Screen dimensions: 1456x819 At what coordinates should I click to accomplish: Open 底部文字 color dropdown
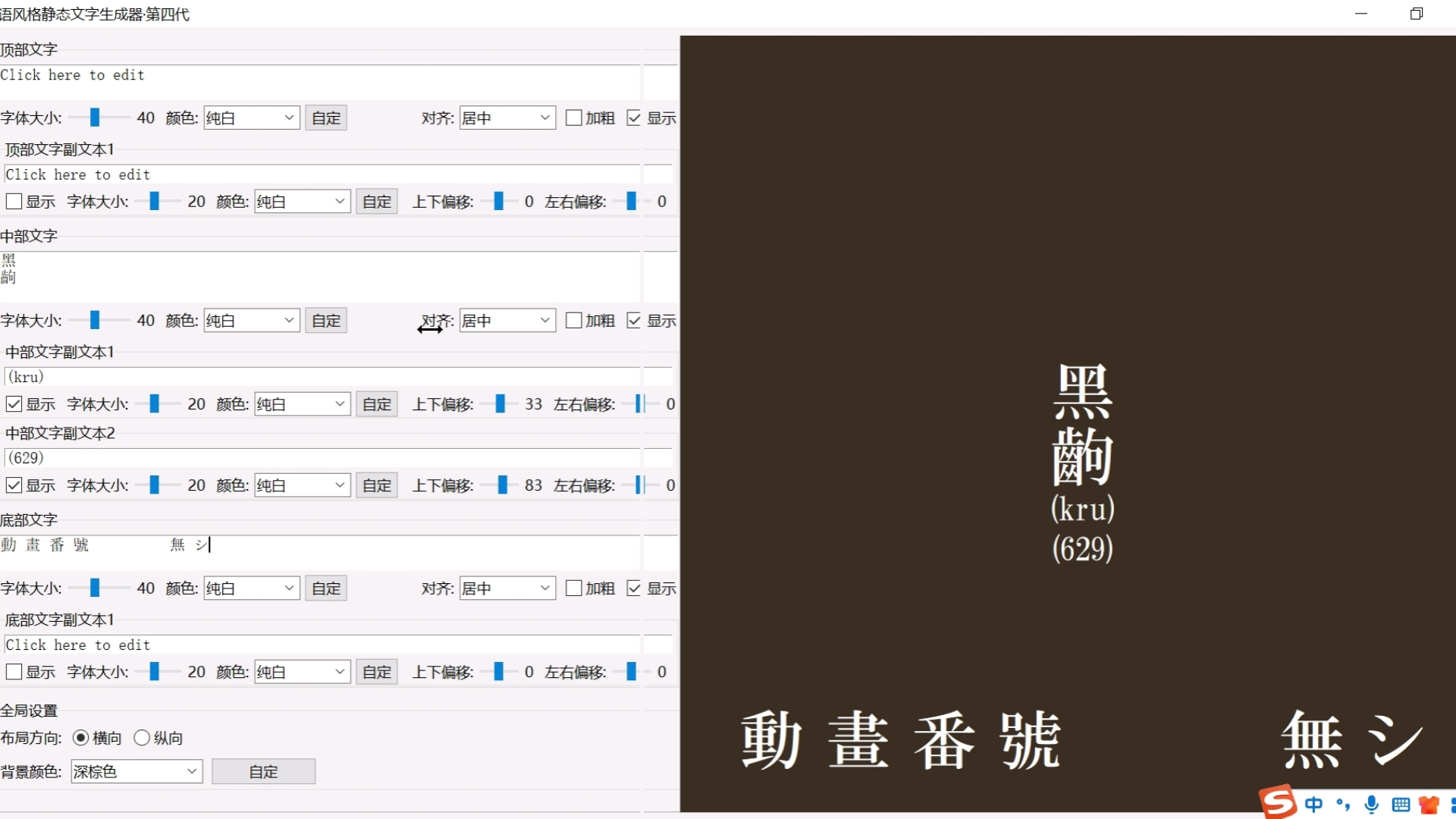252,588
